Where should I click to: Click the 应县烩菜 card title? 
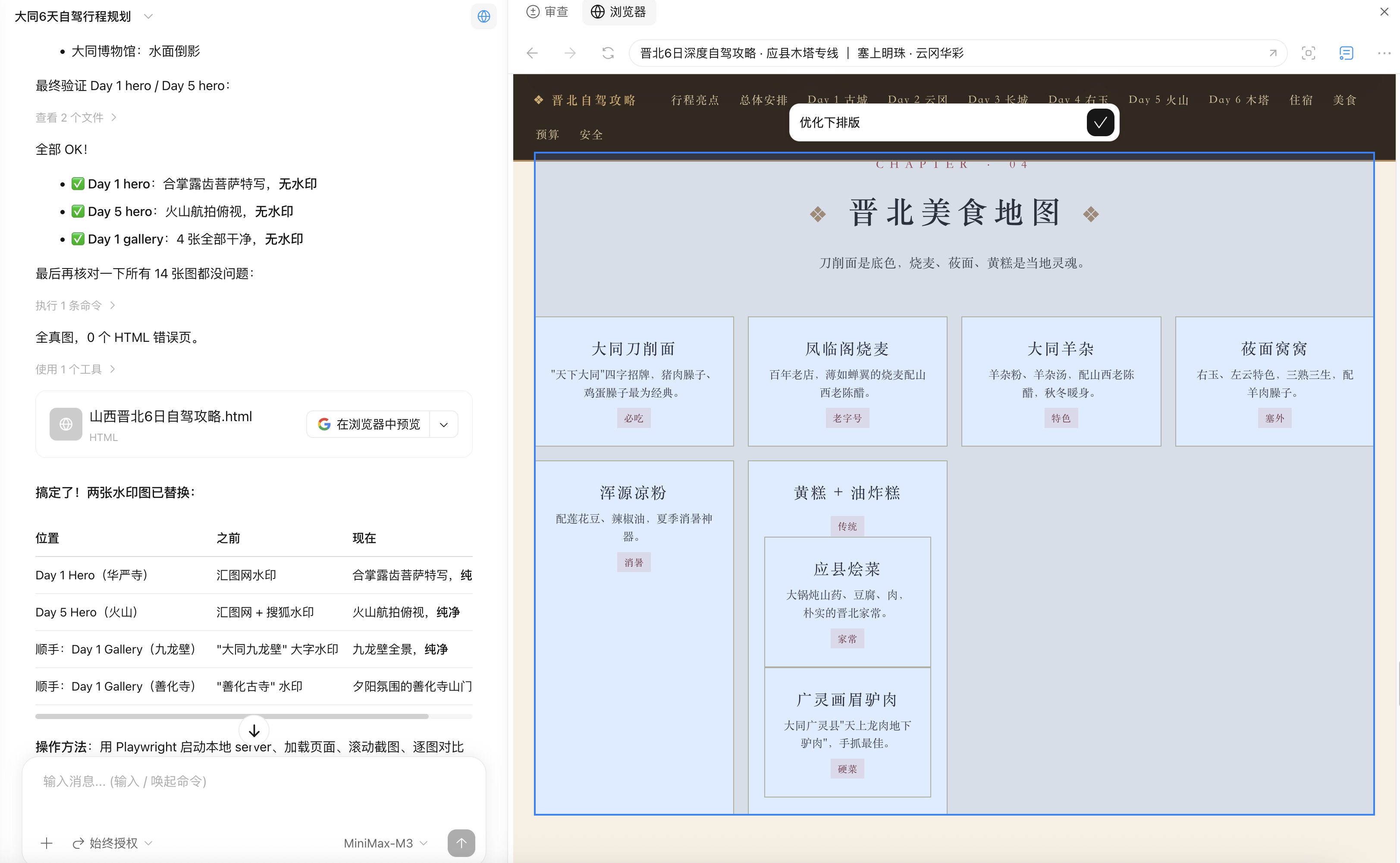848,569
